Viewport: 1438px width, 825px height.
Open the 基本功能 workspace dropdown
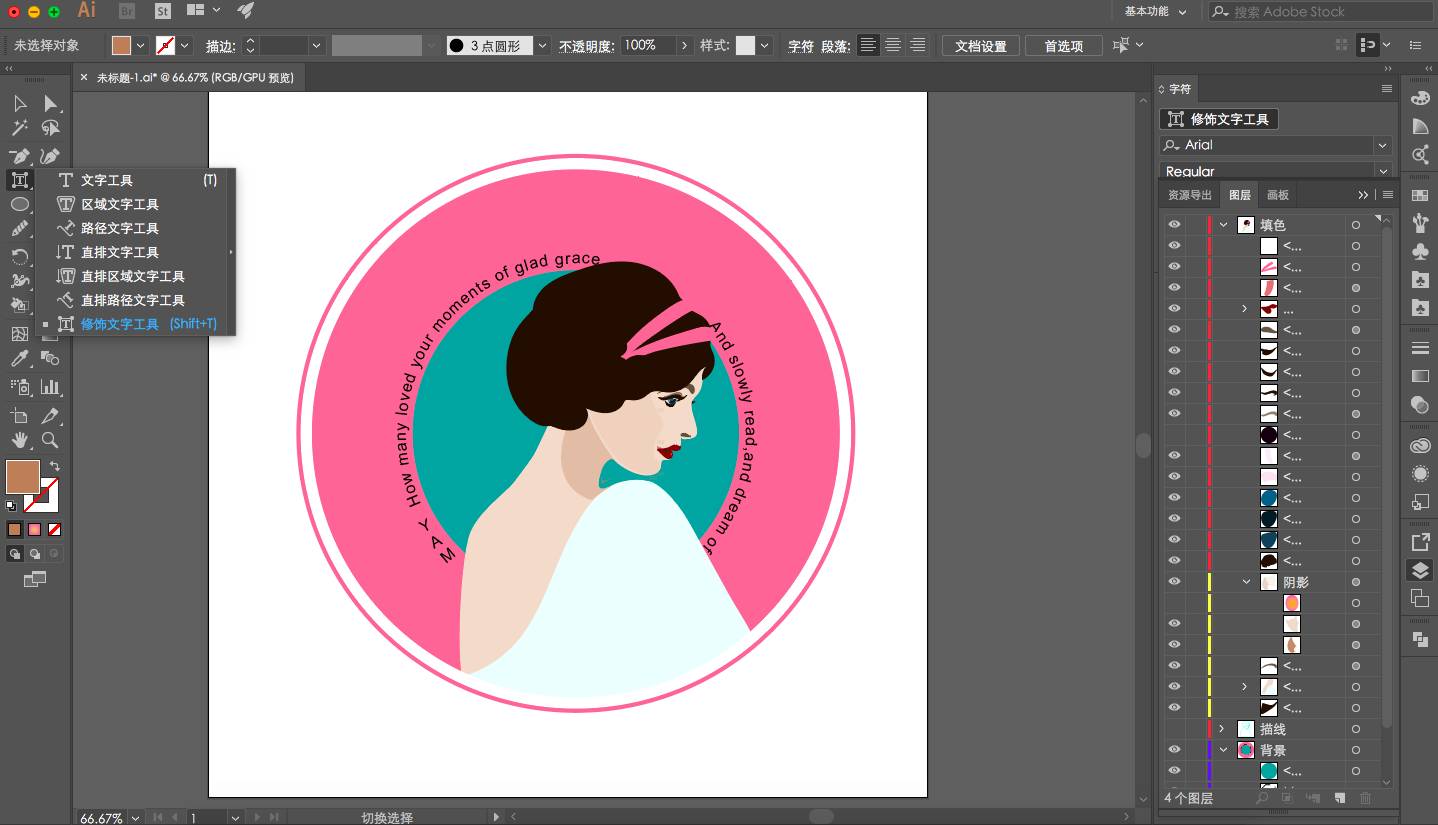click(x=1155, y=12)
